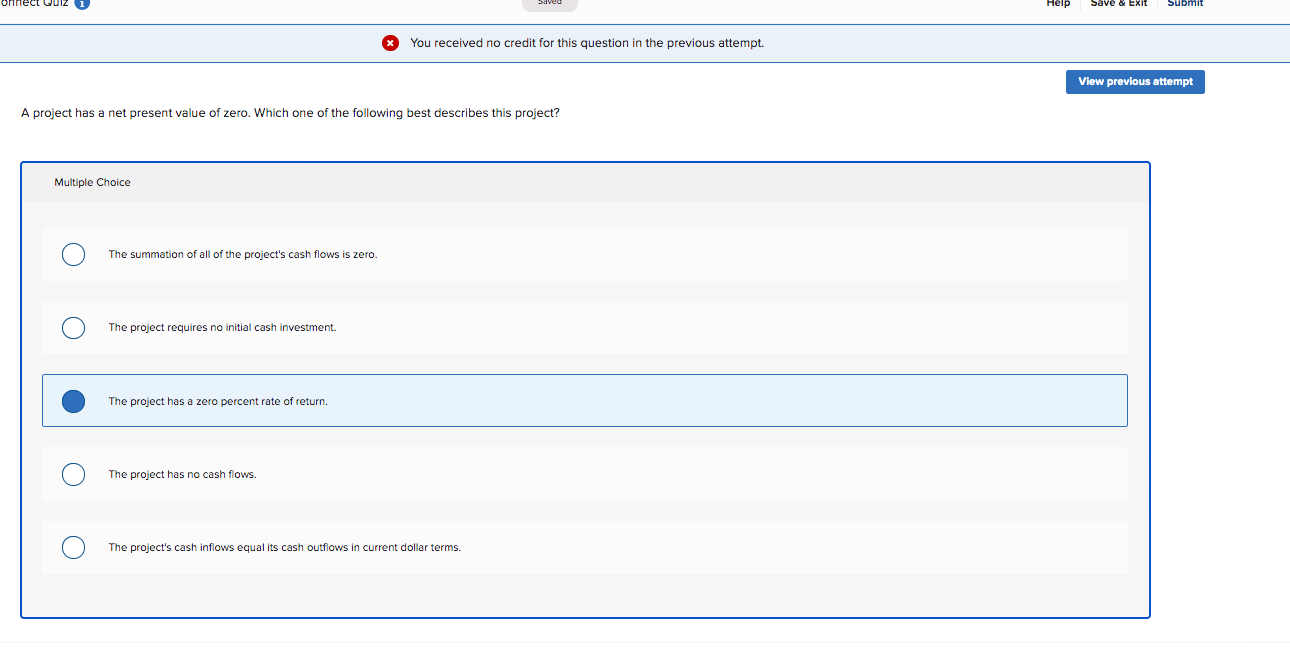The width and height of the screenshot is (1290, 647).
Task: Select 'cash inflows equal its cash outflows' option
Action: point(73,547)
